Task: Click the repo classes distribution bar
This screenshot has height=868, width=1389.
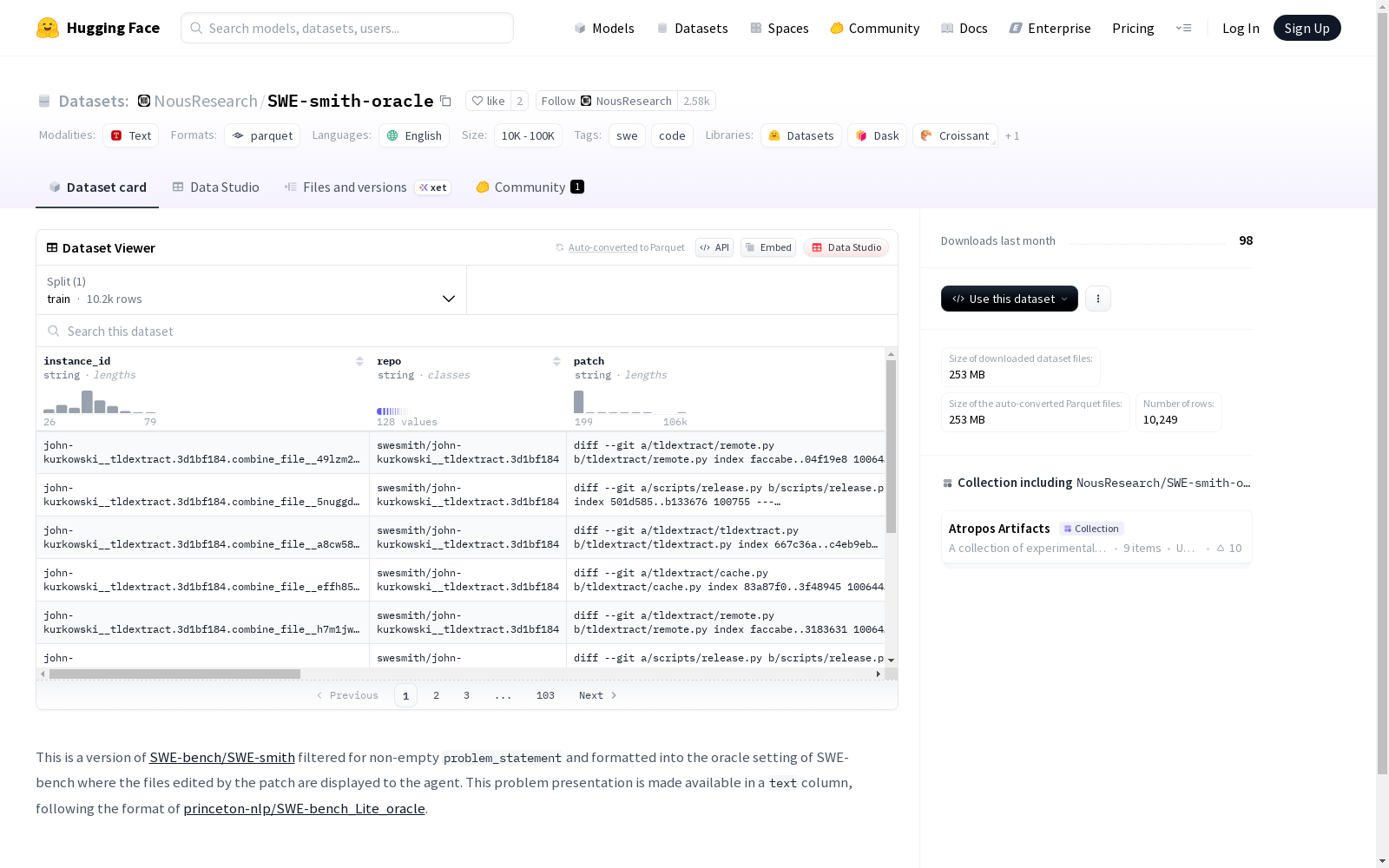Action: coord(392,411)
